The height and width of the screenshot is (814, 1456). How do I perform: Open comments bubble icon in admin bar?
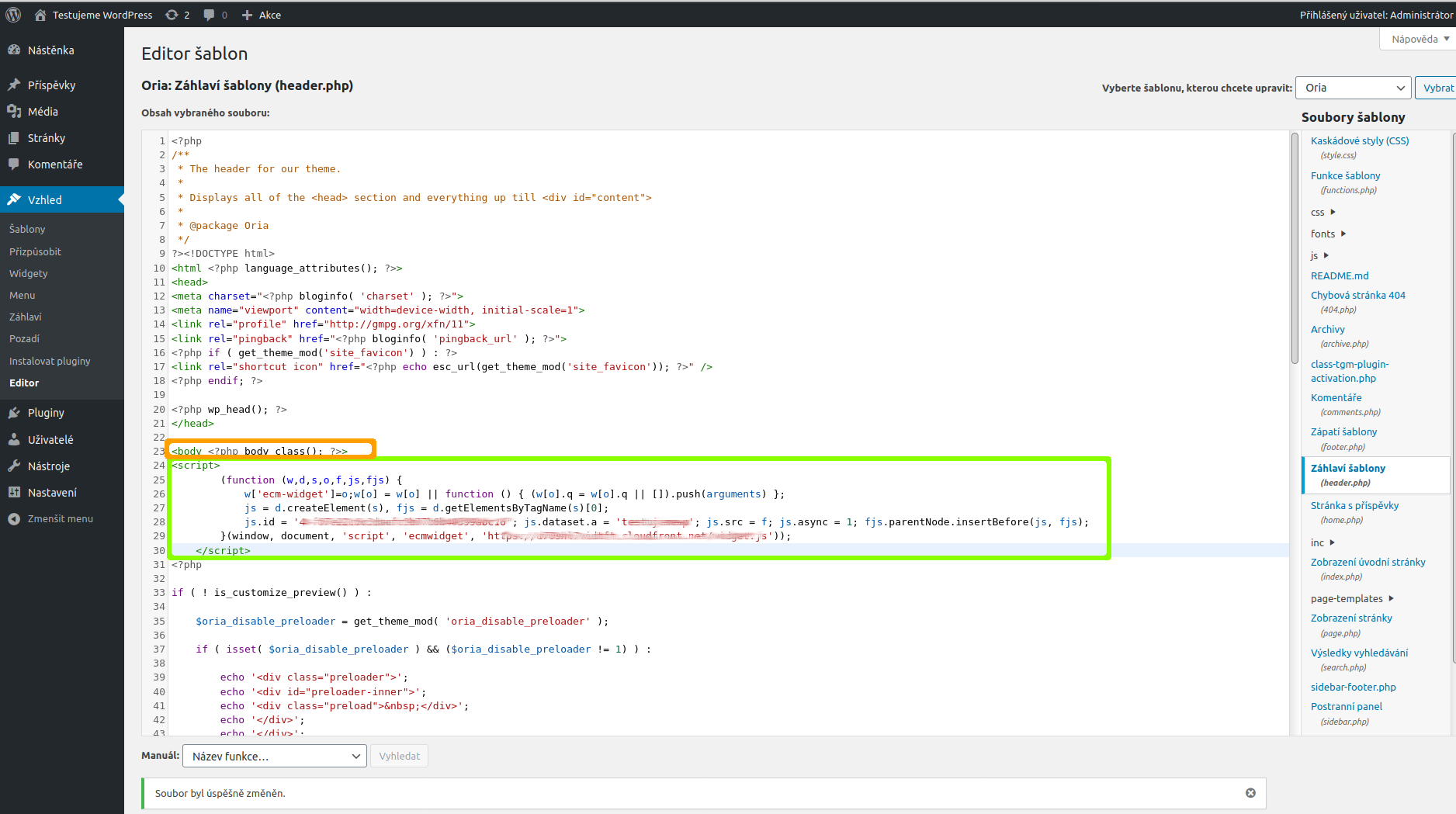(x=209, y=15)
